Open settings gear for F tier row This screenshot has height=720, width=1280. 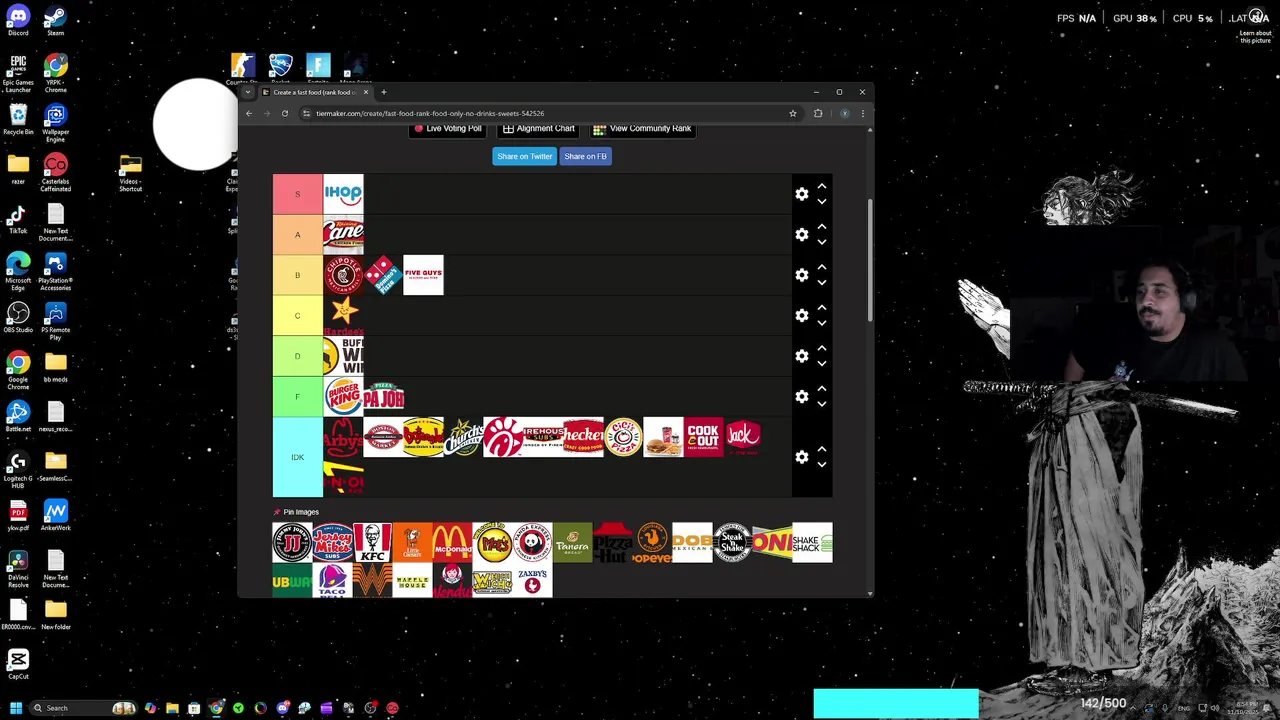pyautogui.click(x=801, y=396)
